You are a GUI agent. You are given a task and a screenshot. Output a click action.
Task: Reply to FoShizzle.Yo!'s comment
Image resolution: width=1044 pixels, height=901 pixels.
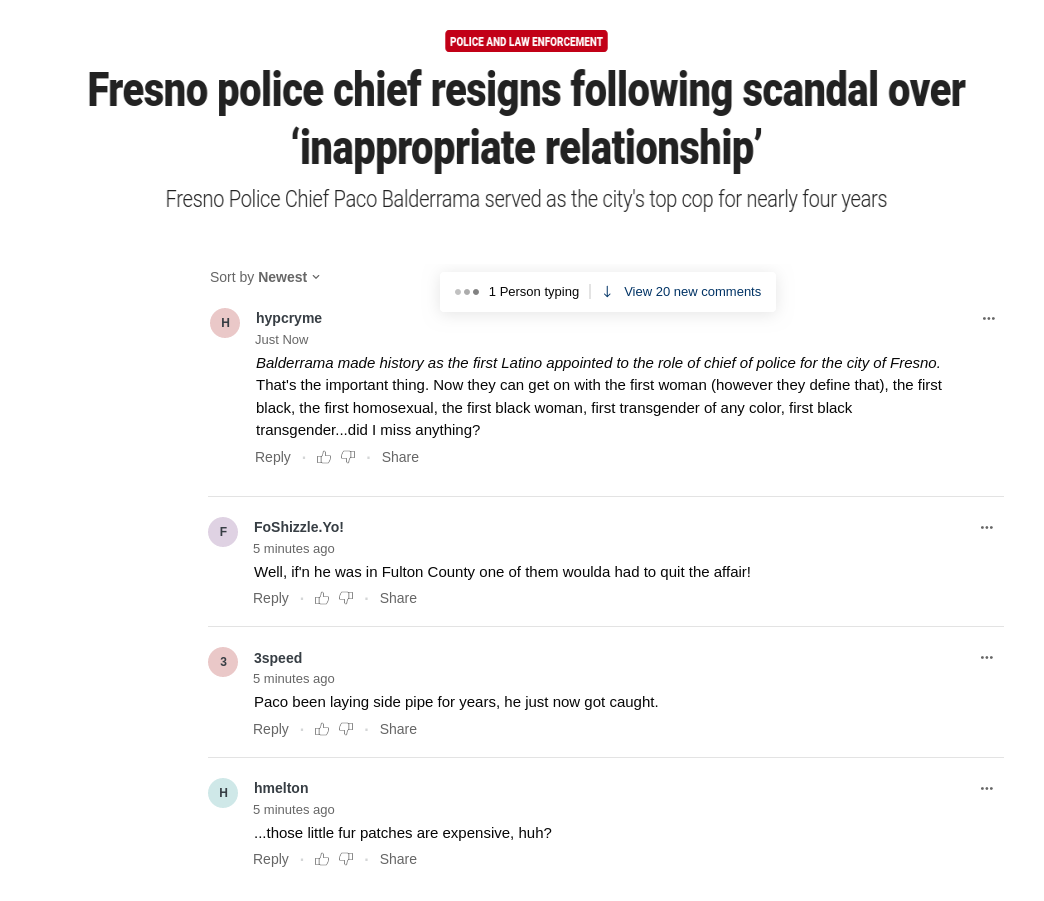point(271,598)
